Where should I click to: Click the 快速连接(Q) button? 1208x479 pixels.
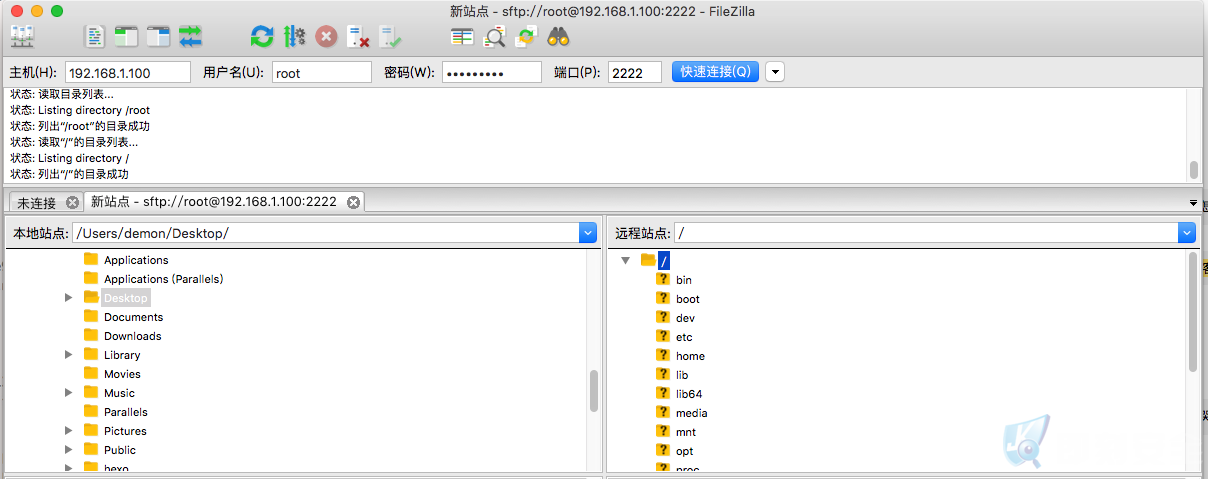[x=715, y=72]
